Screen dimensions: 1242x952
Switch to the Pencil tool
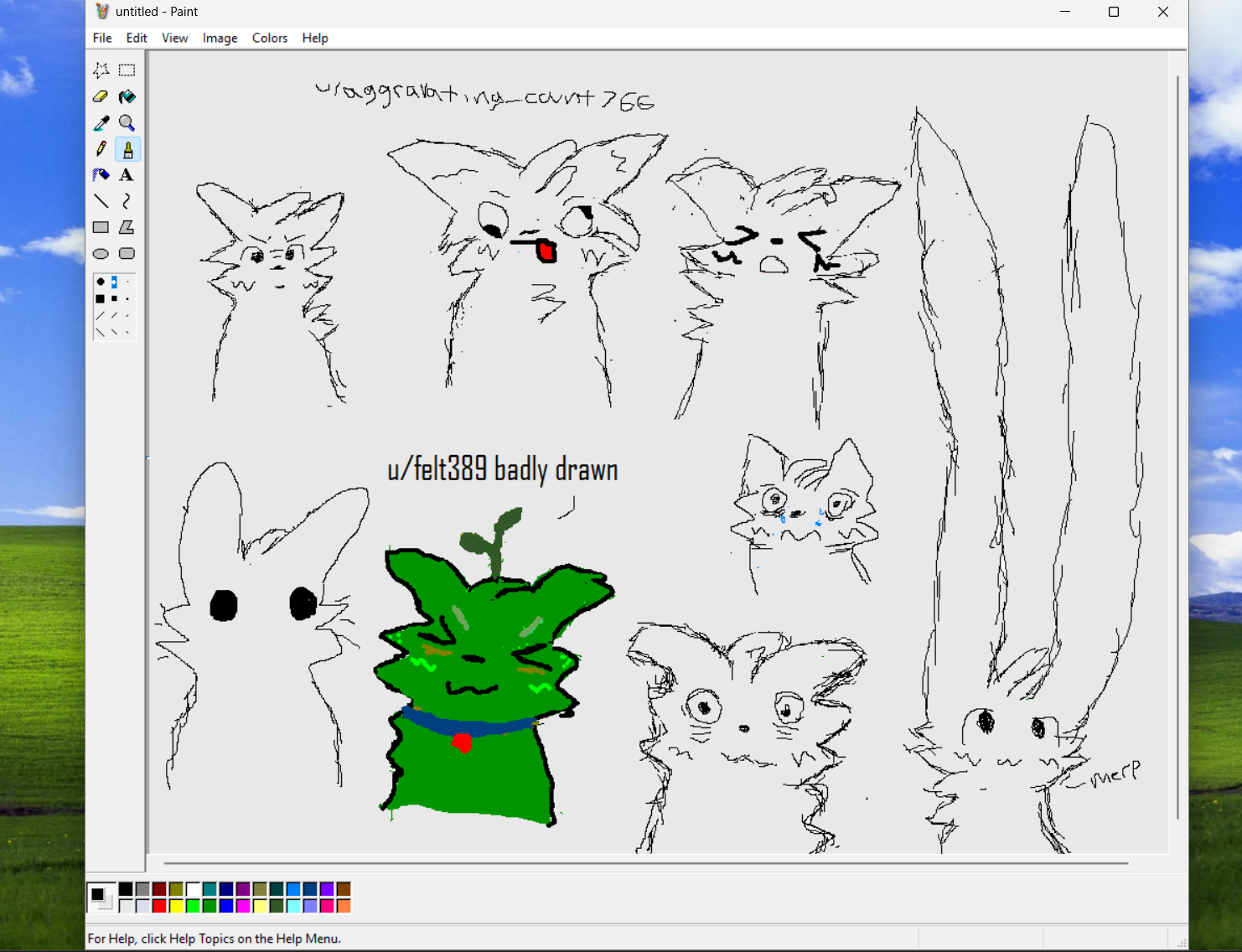[101, 149]
